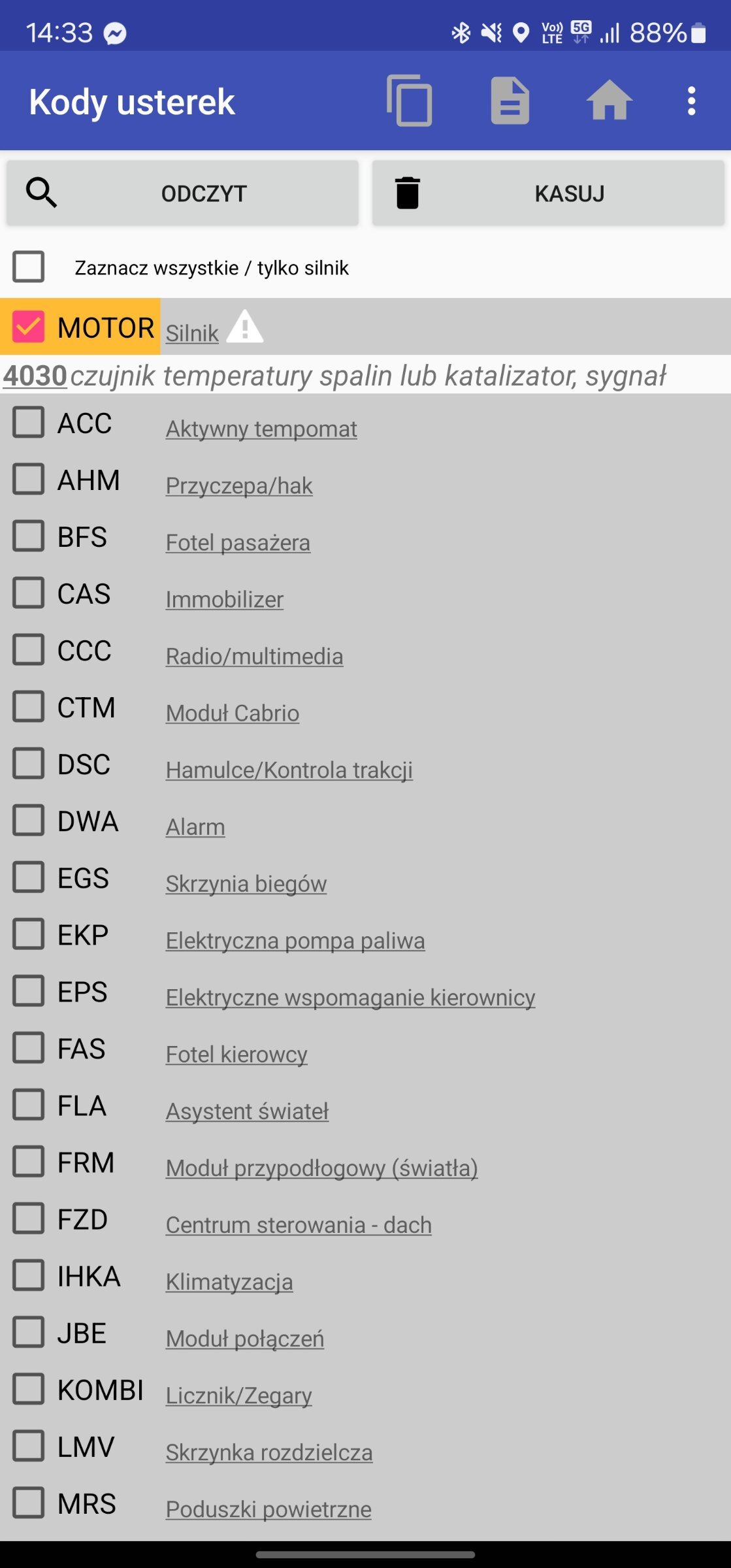The image size is (731, 1568).
Task: Open fault code 4030 details
Action: [x=35, y=376]
